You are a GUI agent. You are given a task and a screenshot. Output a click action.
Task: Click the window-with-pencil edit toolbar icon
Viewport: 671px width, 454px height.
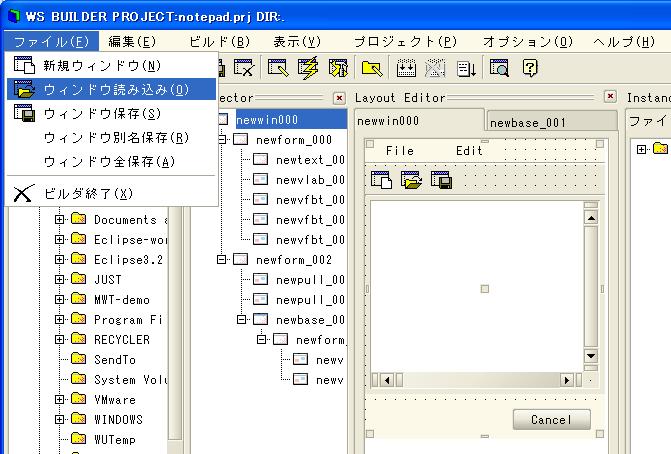pyautogui.click(x=278, y=68)
